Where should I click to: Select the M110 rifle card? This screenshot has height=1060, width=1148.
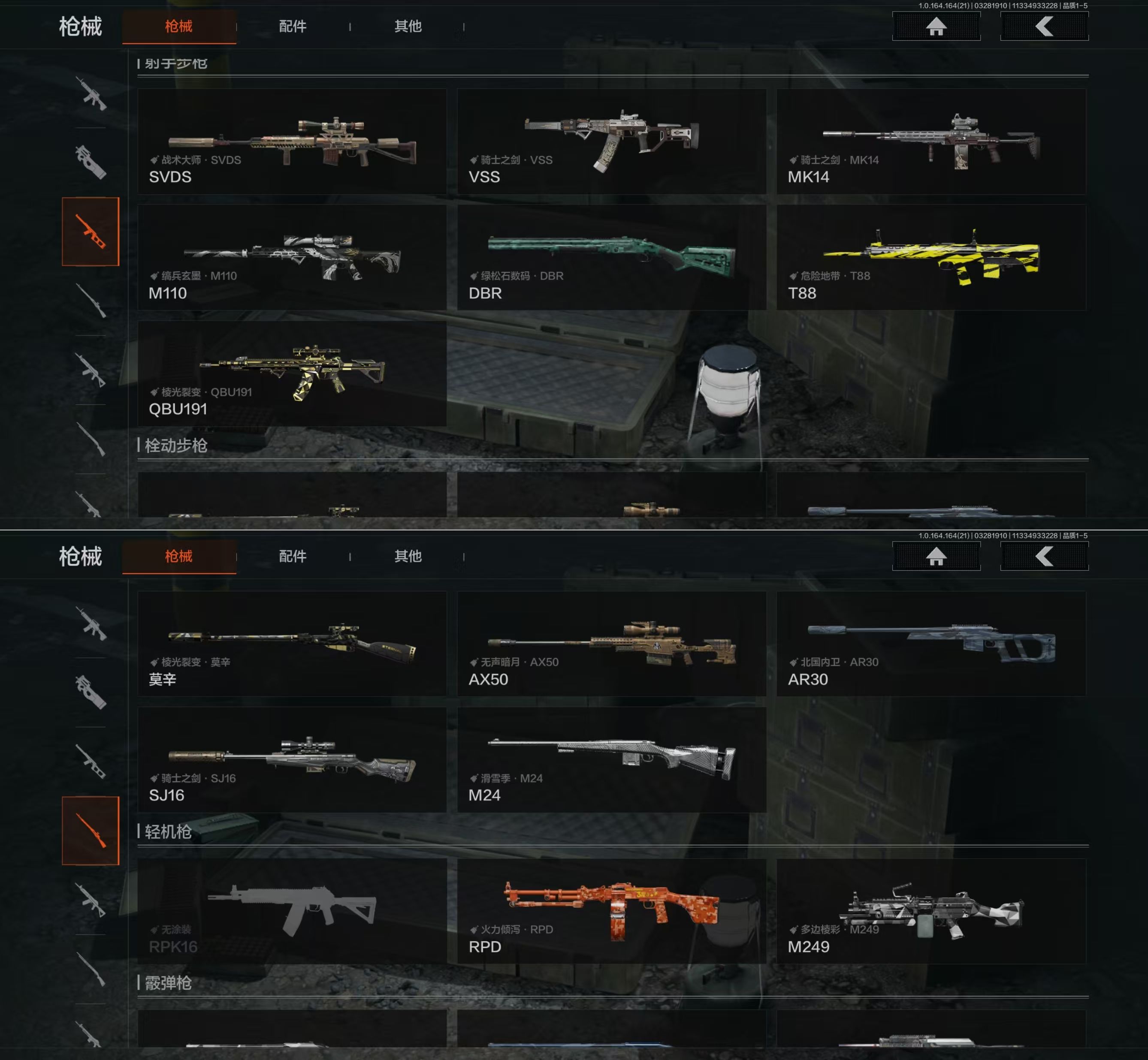pyautogui.click(x=292, y=258)
